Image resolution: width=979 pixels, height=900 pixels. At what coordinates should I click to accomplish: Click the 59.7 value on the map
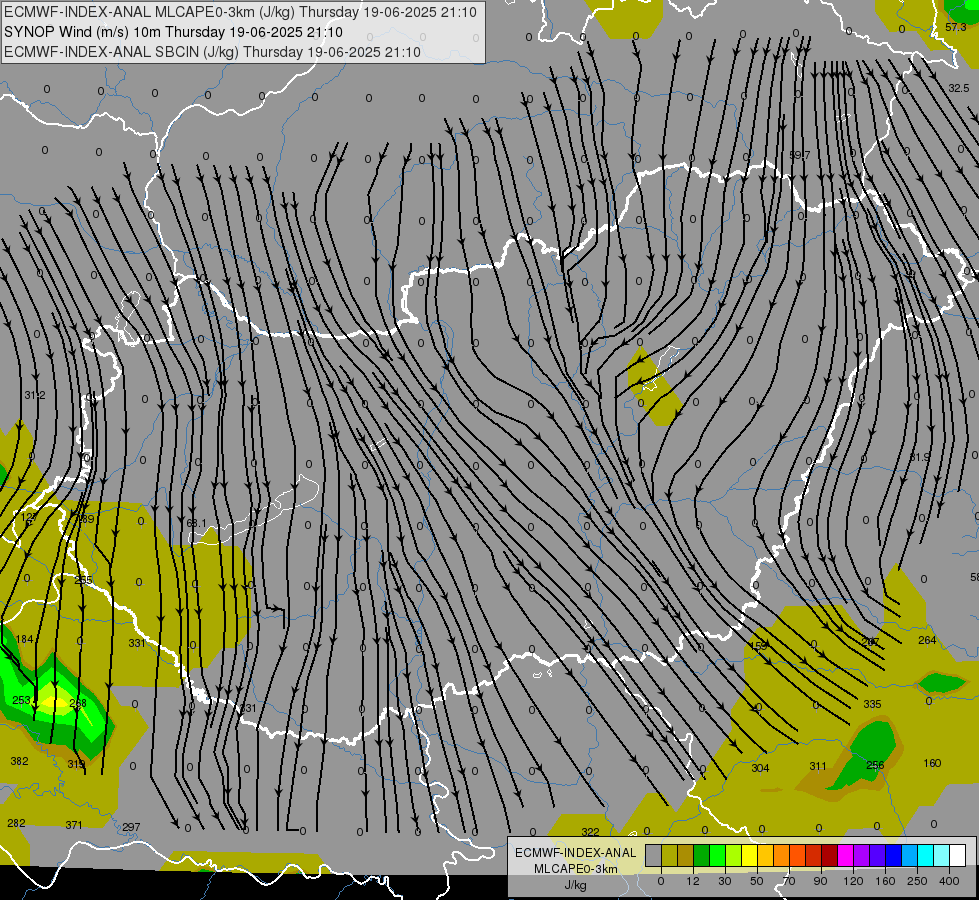pyautogui.click(x=800, y=155)
